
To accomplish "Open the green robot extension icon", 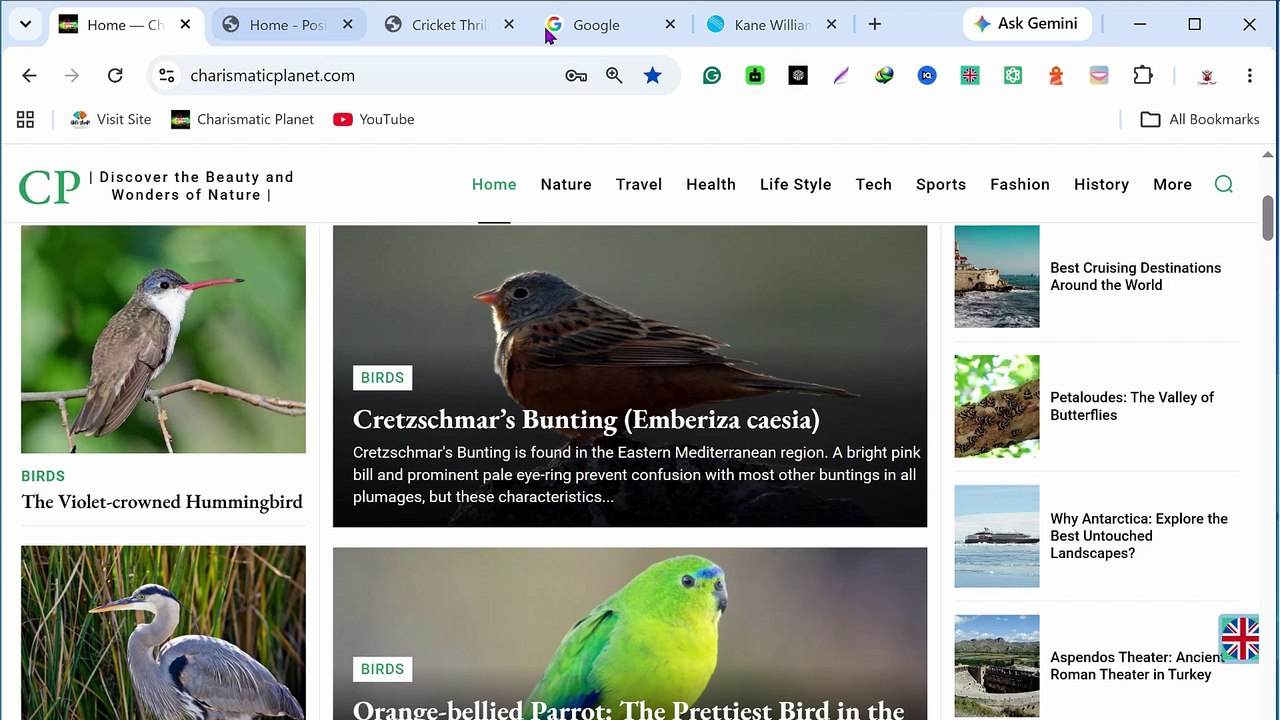I will click(755, 75).
